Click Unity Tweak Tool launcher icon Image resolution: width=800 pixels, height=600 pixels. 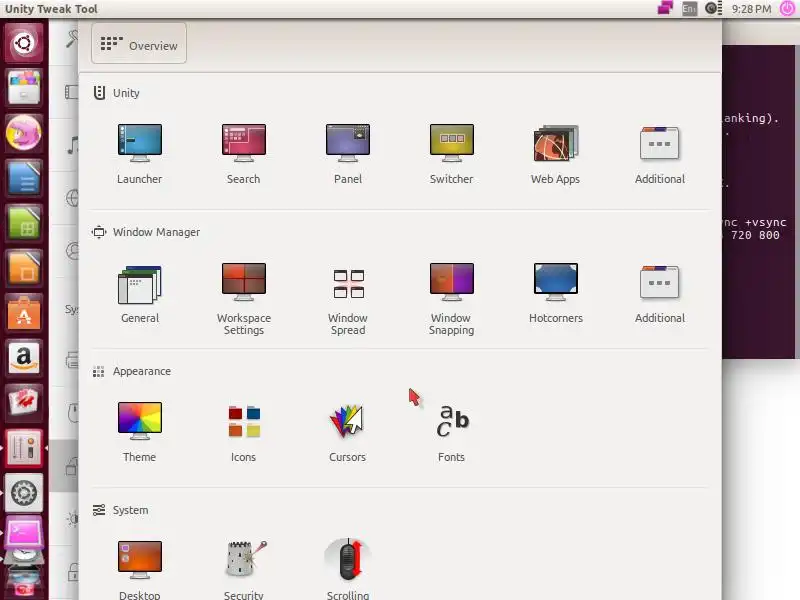[23, 447]
